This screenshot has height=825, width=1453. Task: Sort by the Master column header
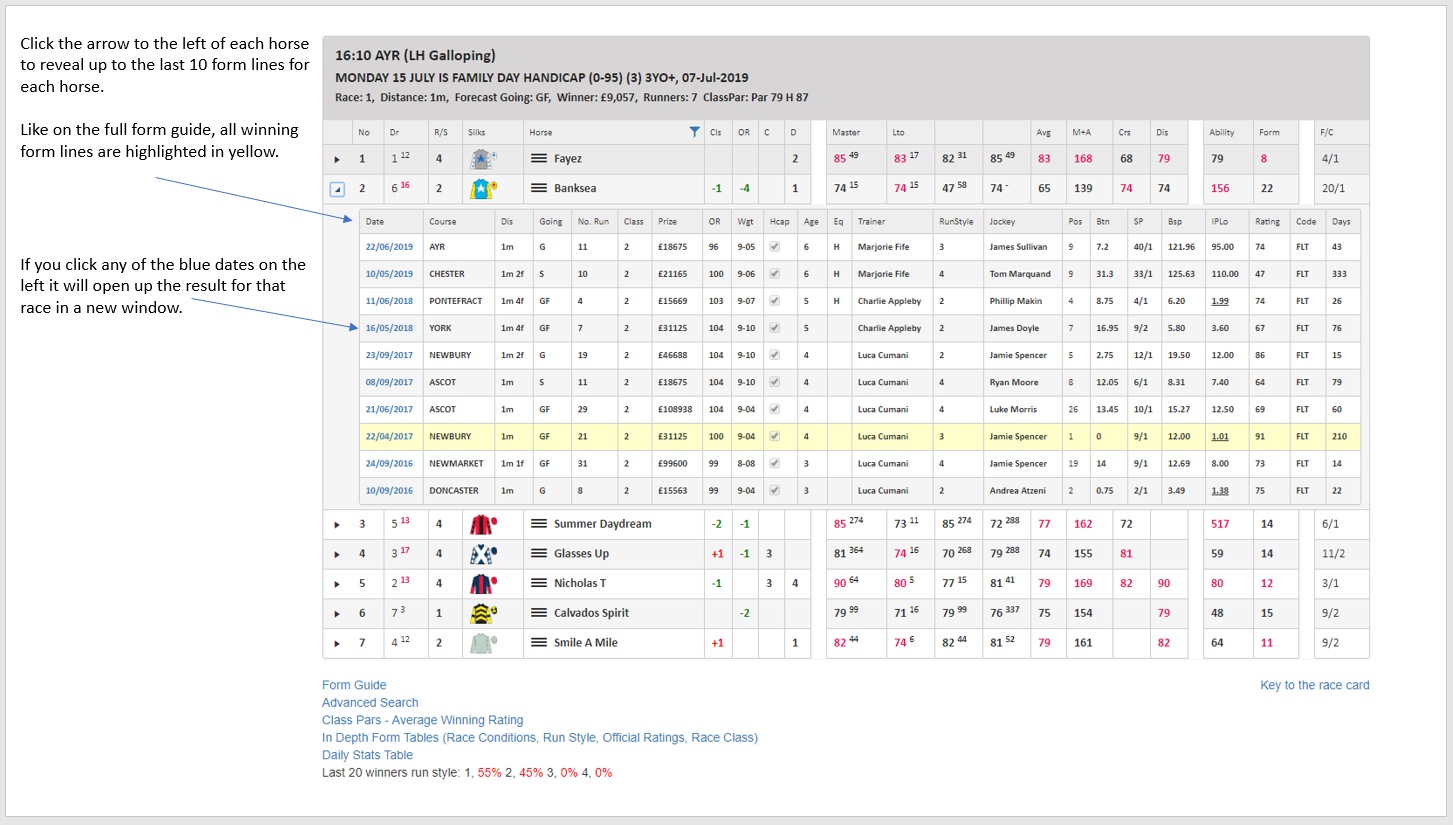click(x=846, y=132)
